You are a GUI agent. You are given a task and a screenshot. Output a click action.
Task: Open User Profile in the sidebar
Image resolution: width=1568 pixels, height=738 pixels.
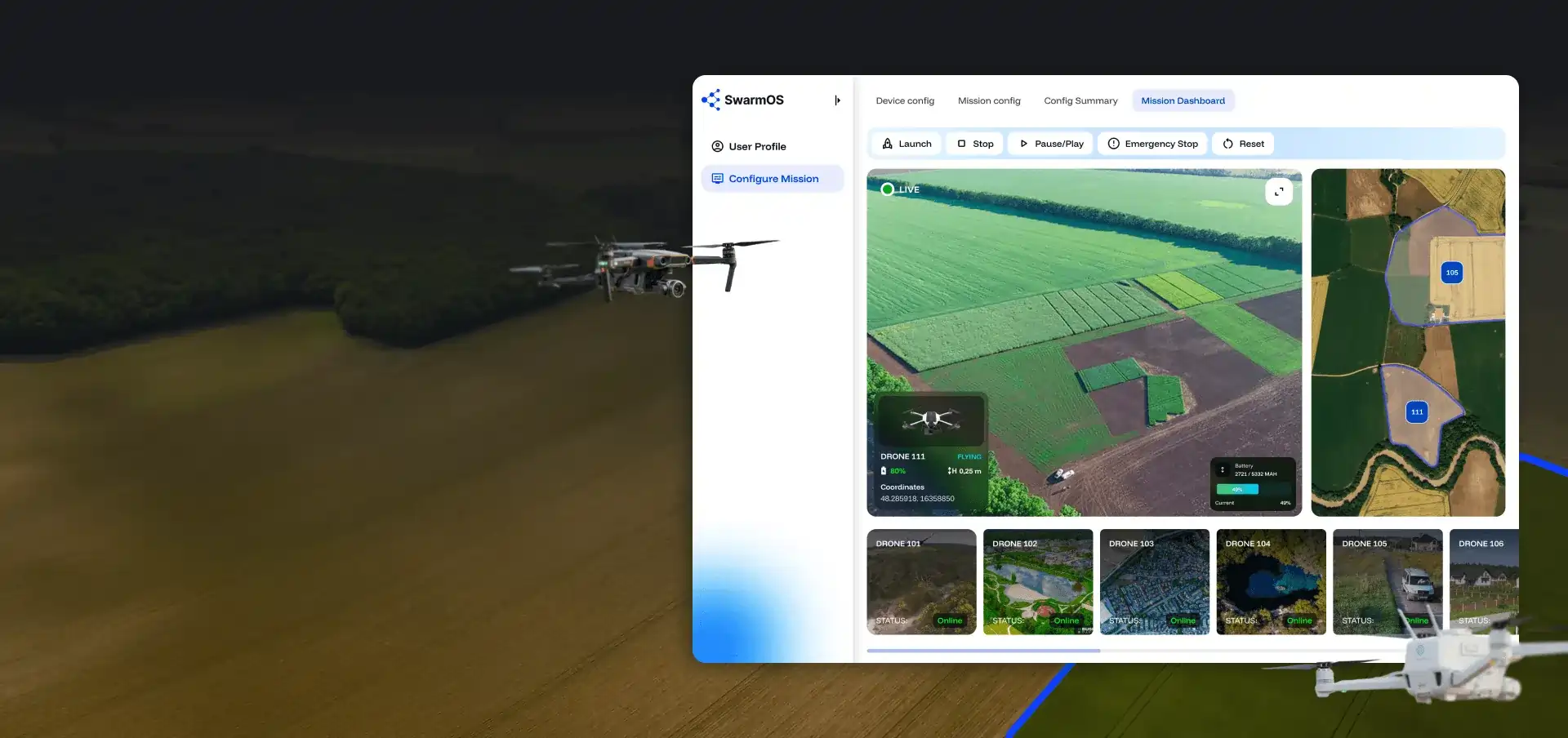(x=772, y=146)
